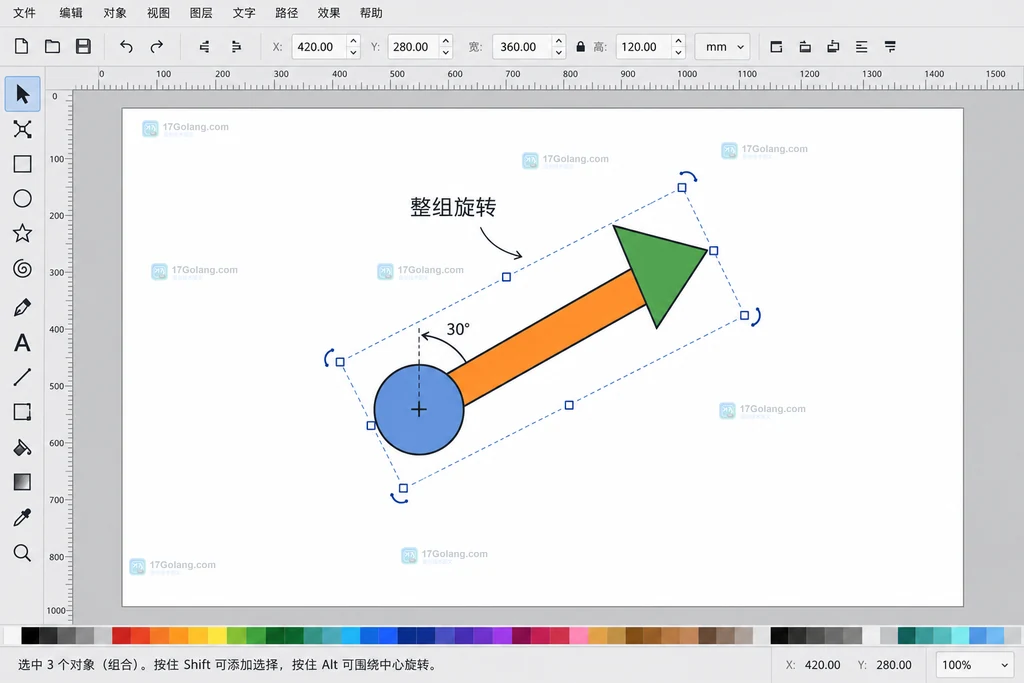Pick the eyedropper color picker tool
This screenshot has height=683, width=1024.
click(22, 518)
